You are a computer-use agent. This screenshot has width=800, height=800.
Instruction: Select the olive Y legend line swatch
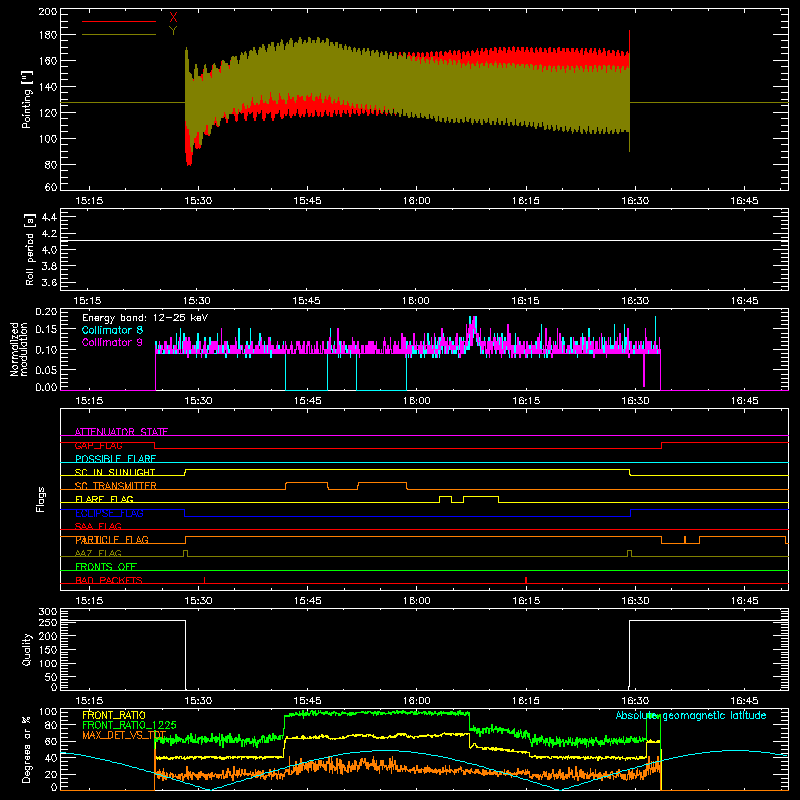(x=119, y=34)
